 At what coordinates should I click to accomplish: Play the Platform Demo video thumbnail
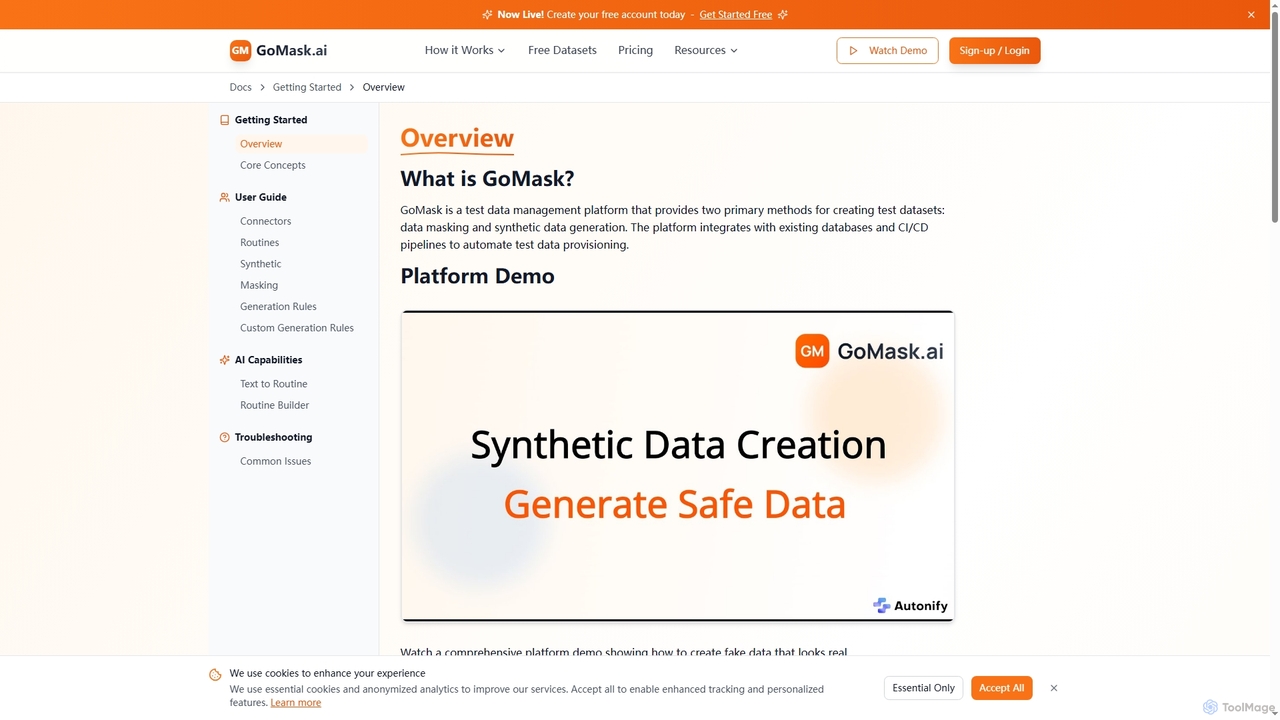point(678,466)
